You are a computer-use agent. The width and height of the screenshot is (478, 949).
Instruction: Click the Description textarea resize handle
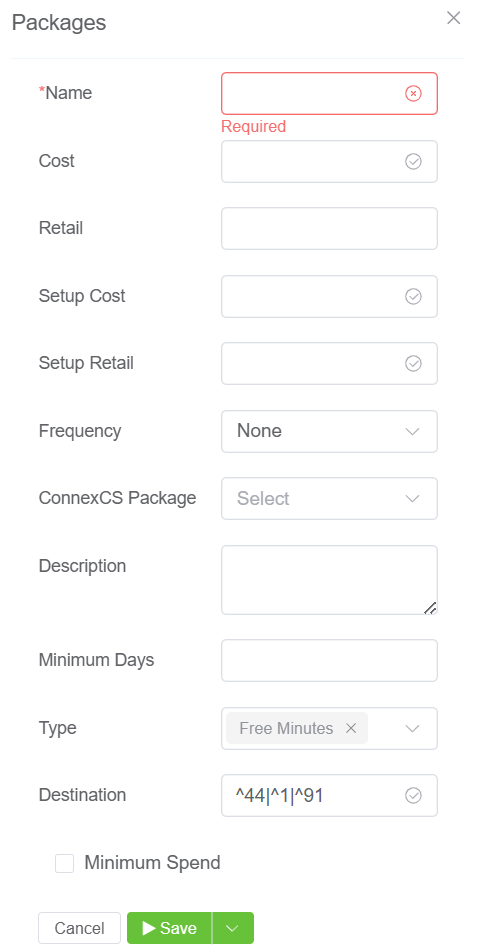pos(430,608)
